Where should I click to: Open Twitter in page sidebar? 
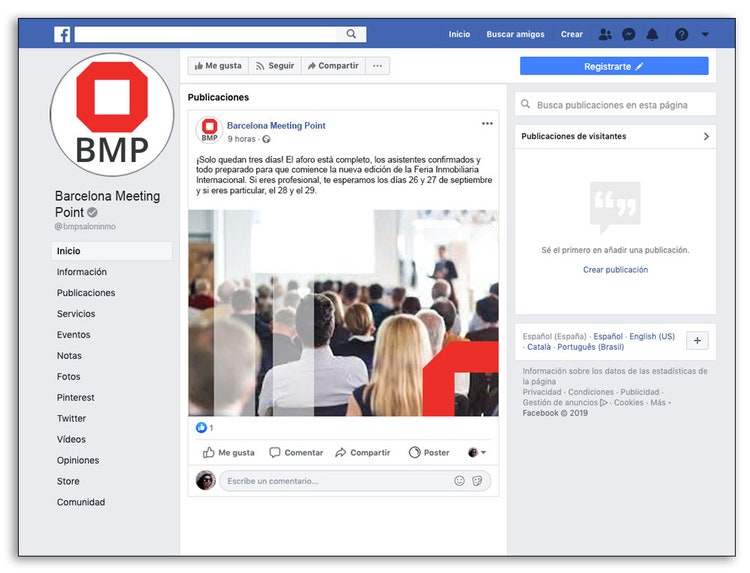tap(71, 419)
